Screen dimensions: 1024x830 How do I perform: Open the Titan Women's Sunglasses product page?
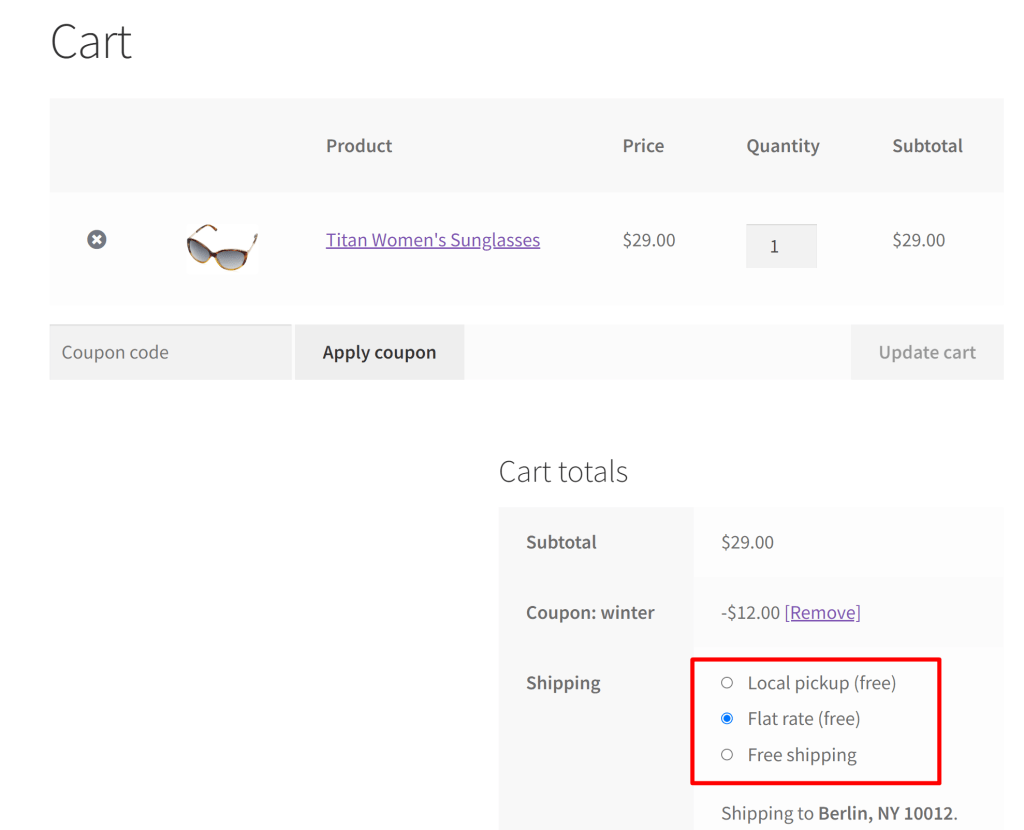(x=432, y=240)
